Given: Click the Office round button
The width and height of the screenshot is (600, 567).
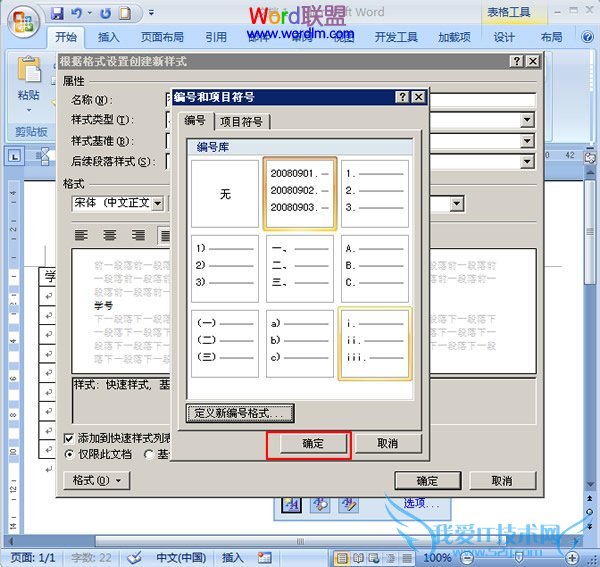Looking at the screenshot, I should (x=23, y=21).
